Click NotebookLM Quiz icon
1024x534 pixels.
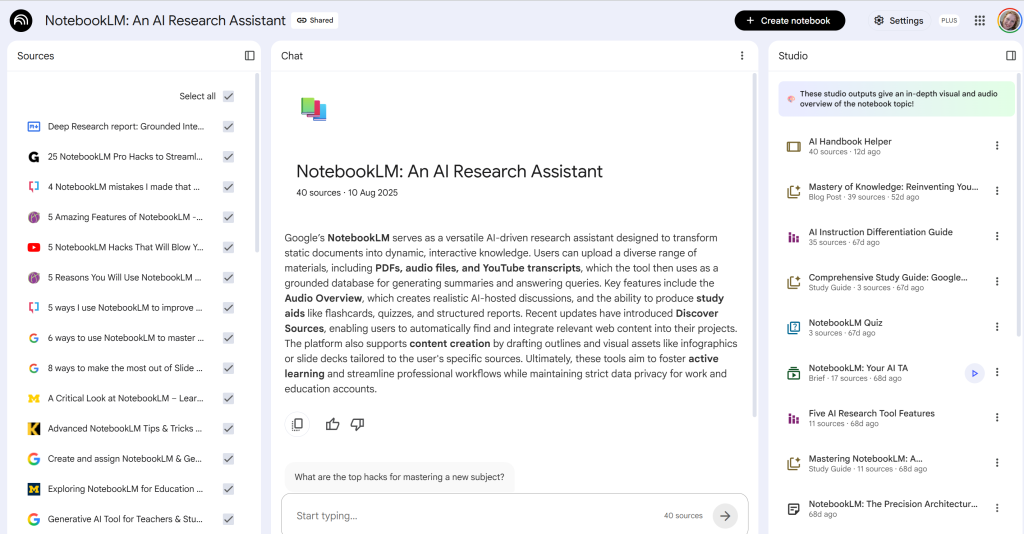[x=793, y=328]
